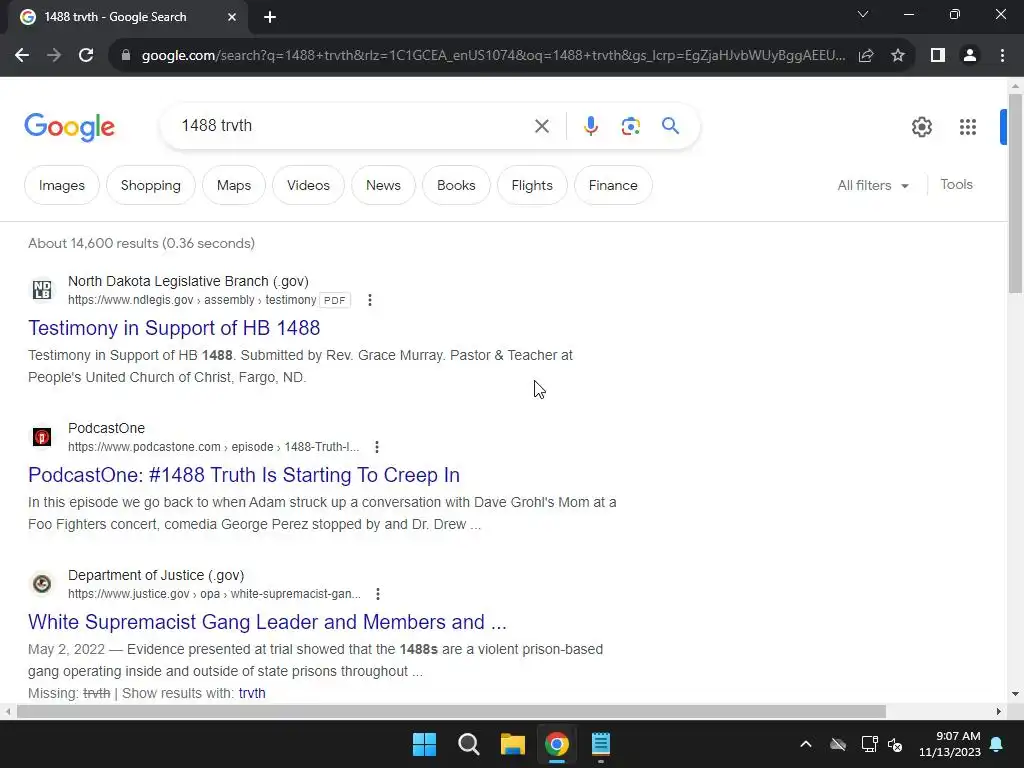Viewport: 1024px width, 768px height.
Task: Open more options for the PodcastOne result
Action: (x=377, y=447)
